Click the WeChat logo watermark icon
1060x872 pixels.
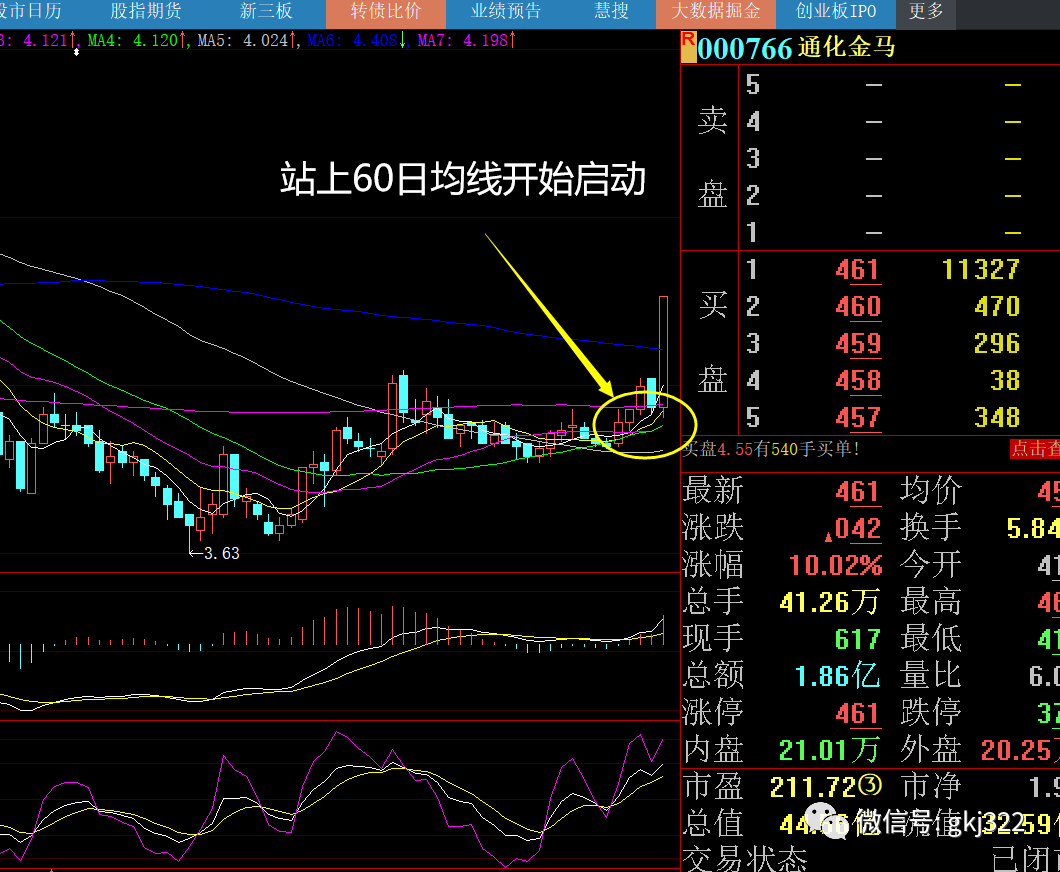tap(823, 822)
